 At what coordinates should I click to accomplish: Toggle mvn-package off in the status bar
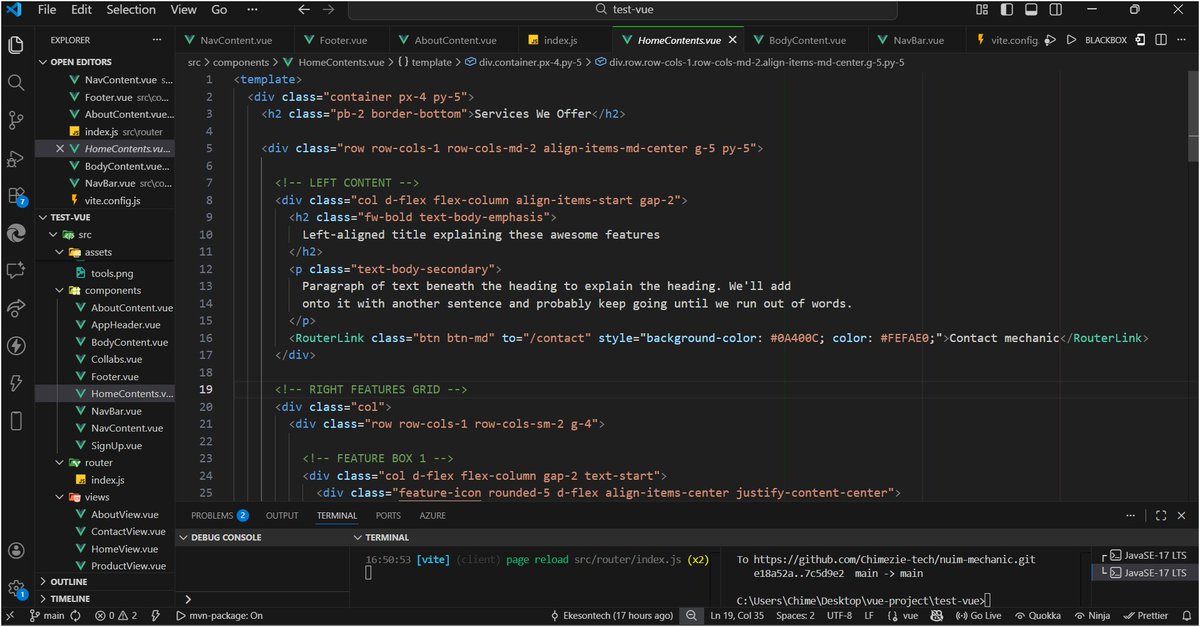[220, 615]
